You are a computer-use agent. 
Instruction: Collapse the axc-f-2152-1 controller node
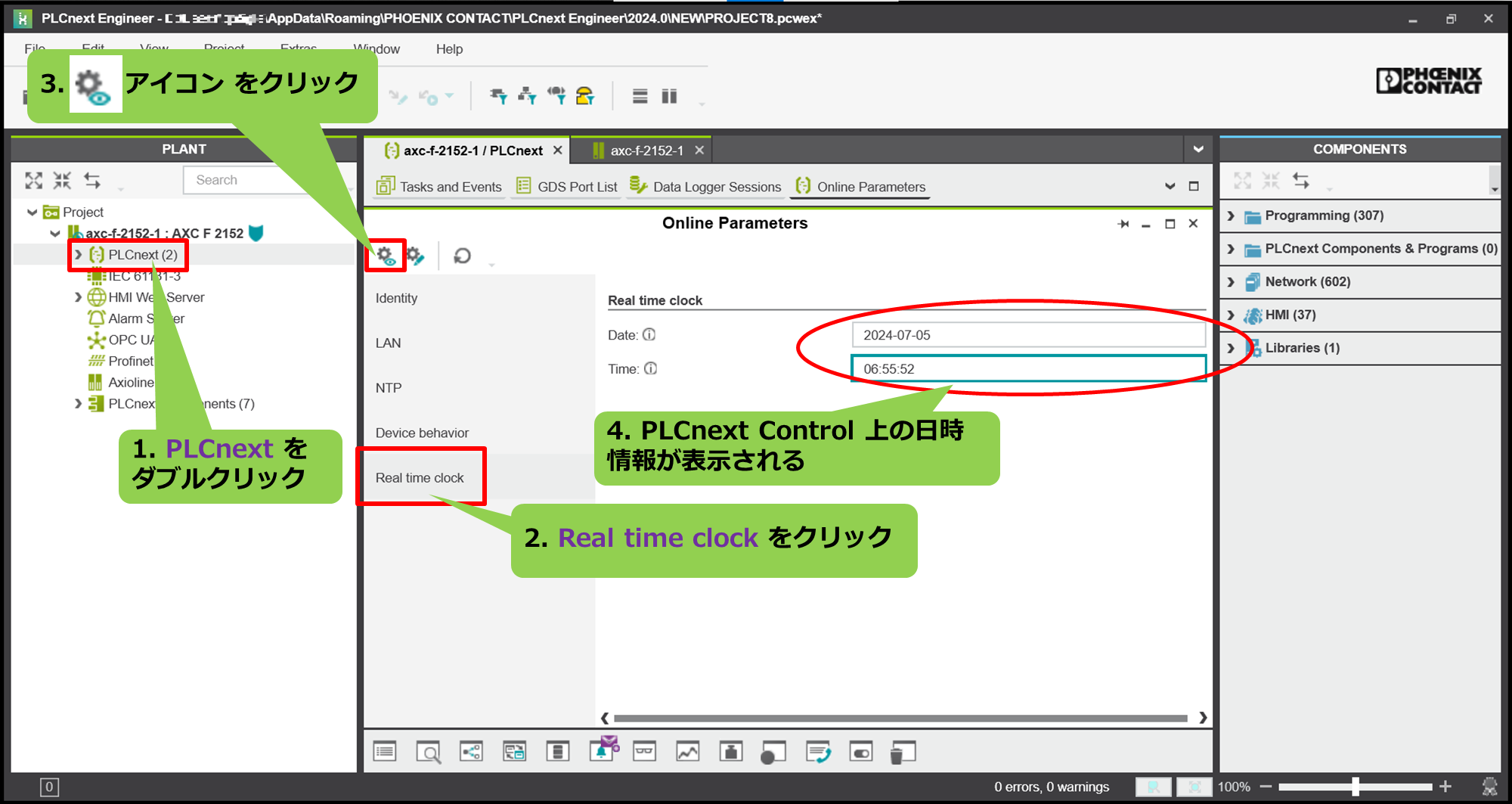tap(55, 234)
